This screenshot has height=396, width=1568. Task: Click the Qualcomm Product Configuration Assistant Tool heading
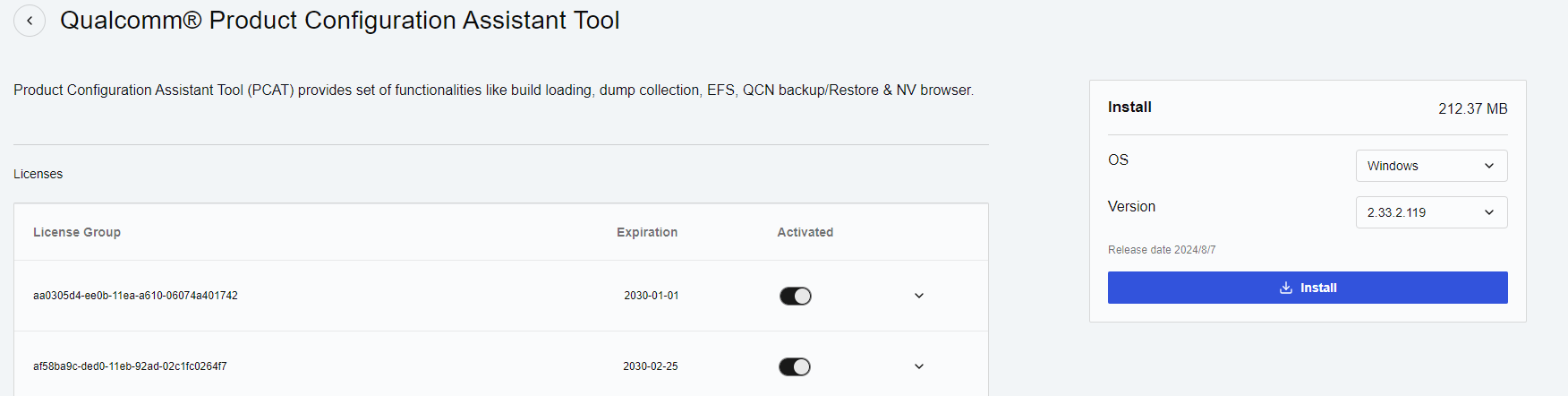point(339,21)
